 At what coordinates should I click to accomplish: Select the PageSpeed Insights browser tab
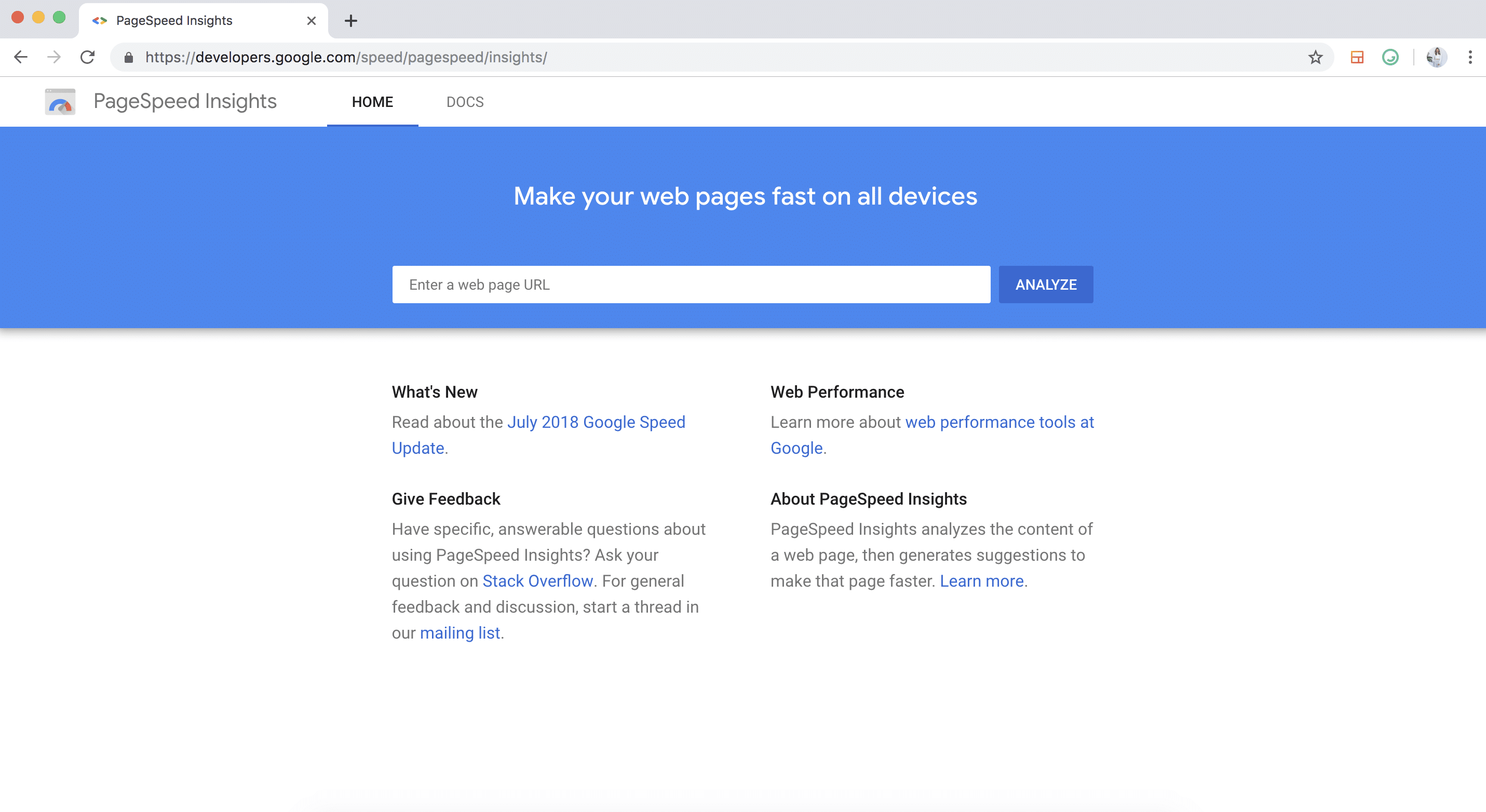pyautogui.click(x=203, y=21)
